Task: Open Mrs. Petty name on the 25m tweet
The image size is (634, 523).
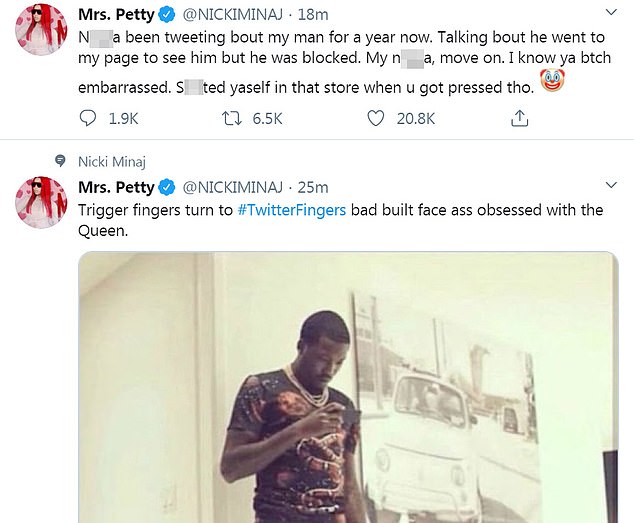Action: pyautogui.click(x=116, y=187)
